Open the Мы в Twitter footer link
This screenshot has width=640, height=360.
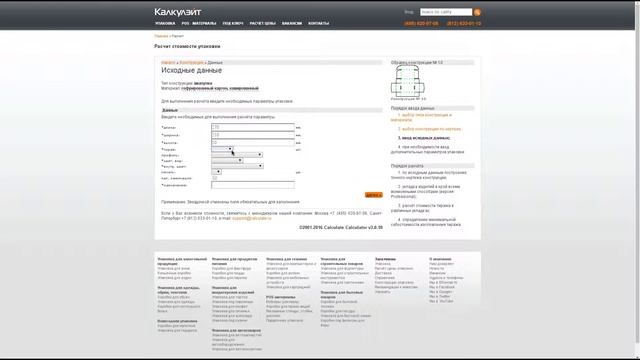coord(440,296)
